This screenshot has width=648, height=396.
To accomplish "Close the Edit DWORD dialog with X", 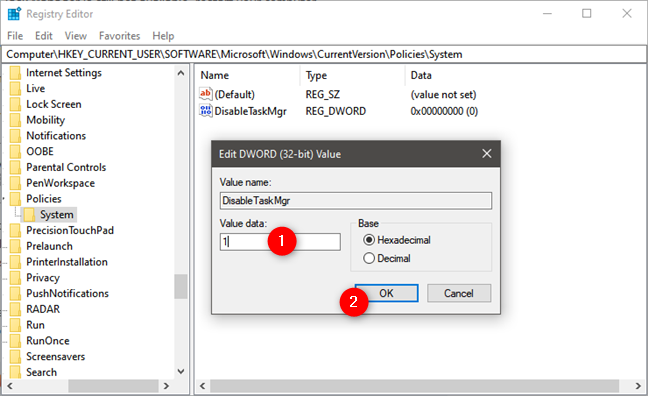I will coord(487,154).
